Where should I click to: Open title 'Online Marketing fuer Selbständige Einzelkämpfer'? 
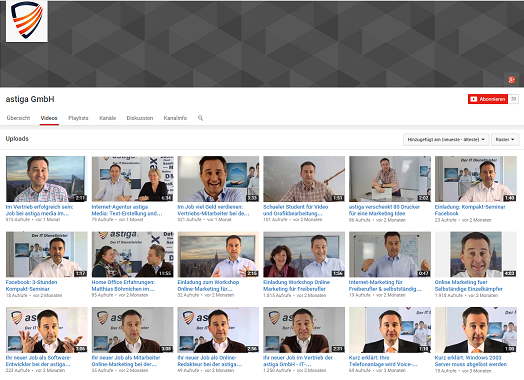point(469,286)
